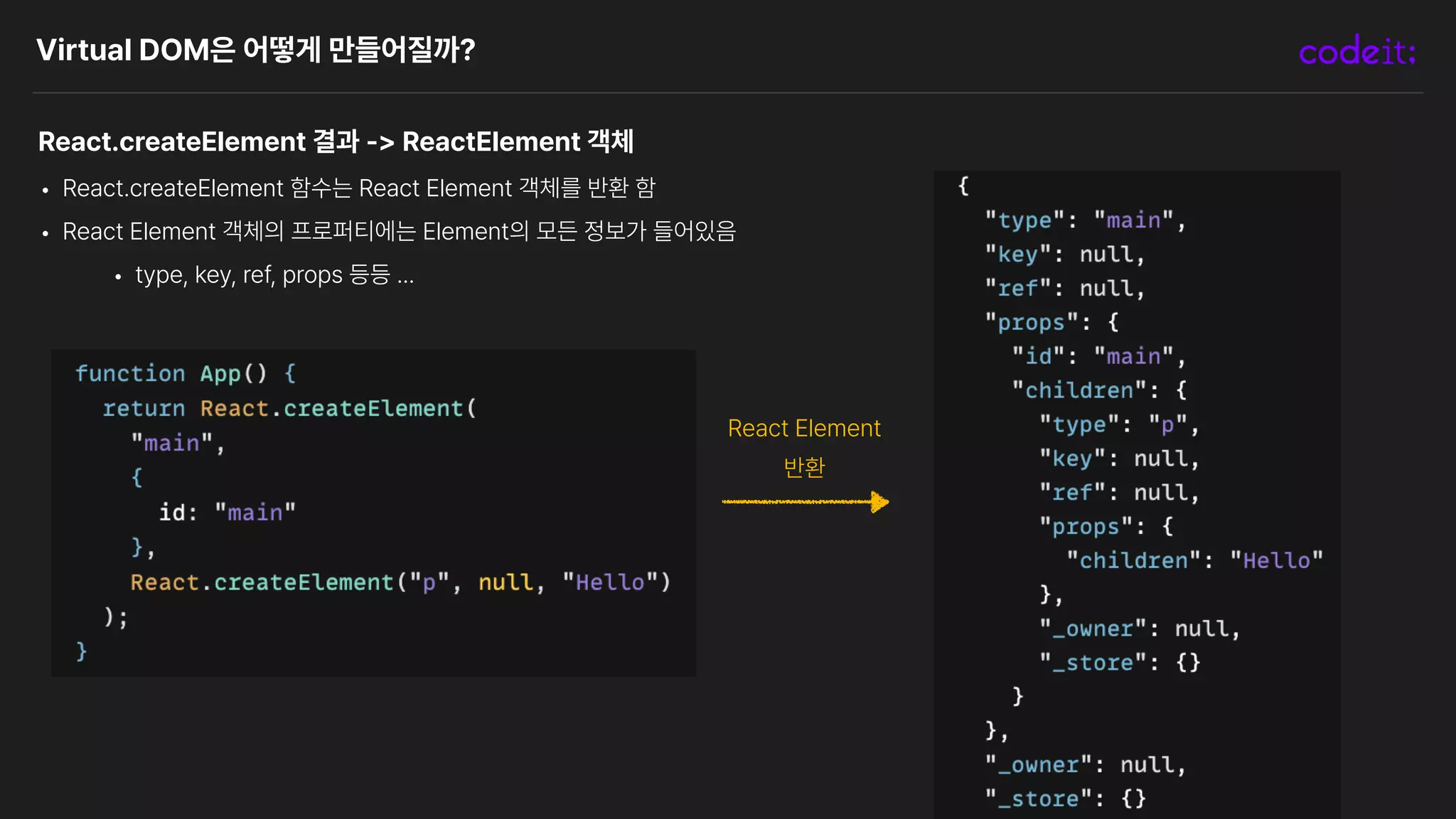
Task: Click the code line 'return React.createElement('
Action: coord(289,408)
